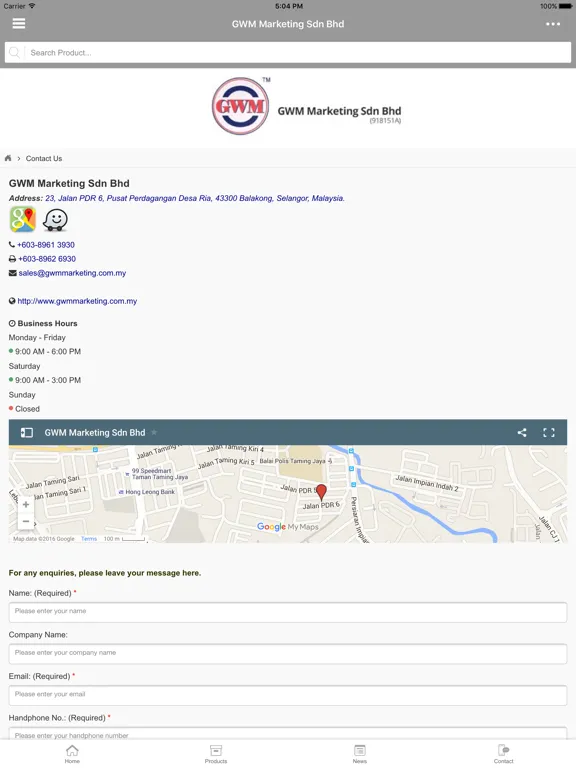
Task: Open location in Google Maps icon
Action: (x=23, y=219)
